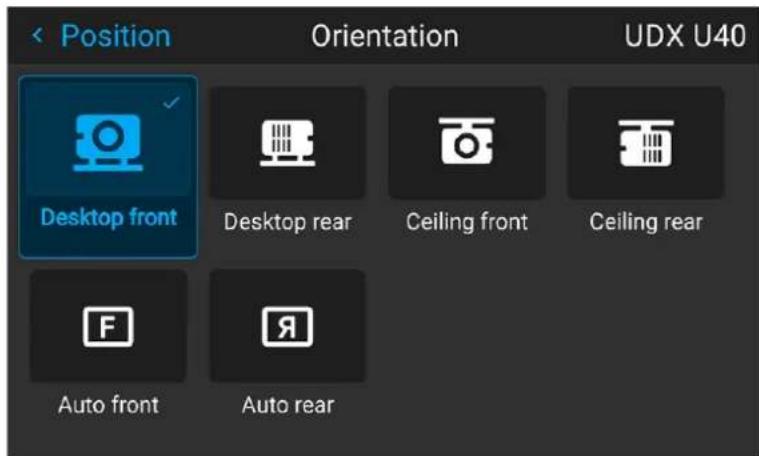Click the Auto front label text
759x456 pixels.
[x=108, y=405]
